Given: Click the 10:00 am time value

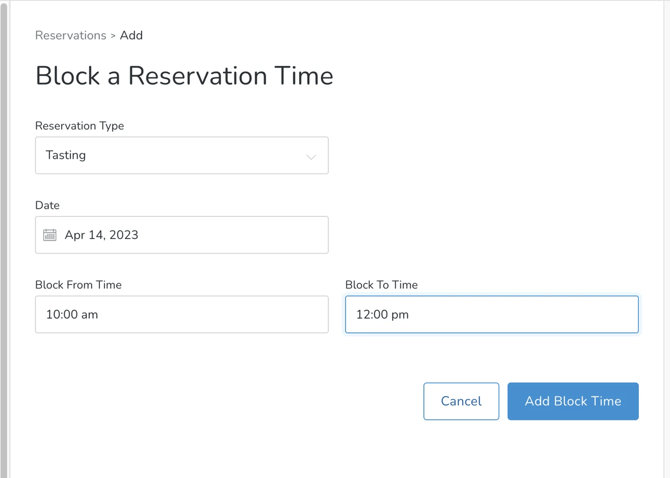Looking at the screenshot, I should pyautogui.click(x=72, y=314).
